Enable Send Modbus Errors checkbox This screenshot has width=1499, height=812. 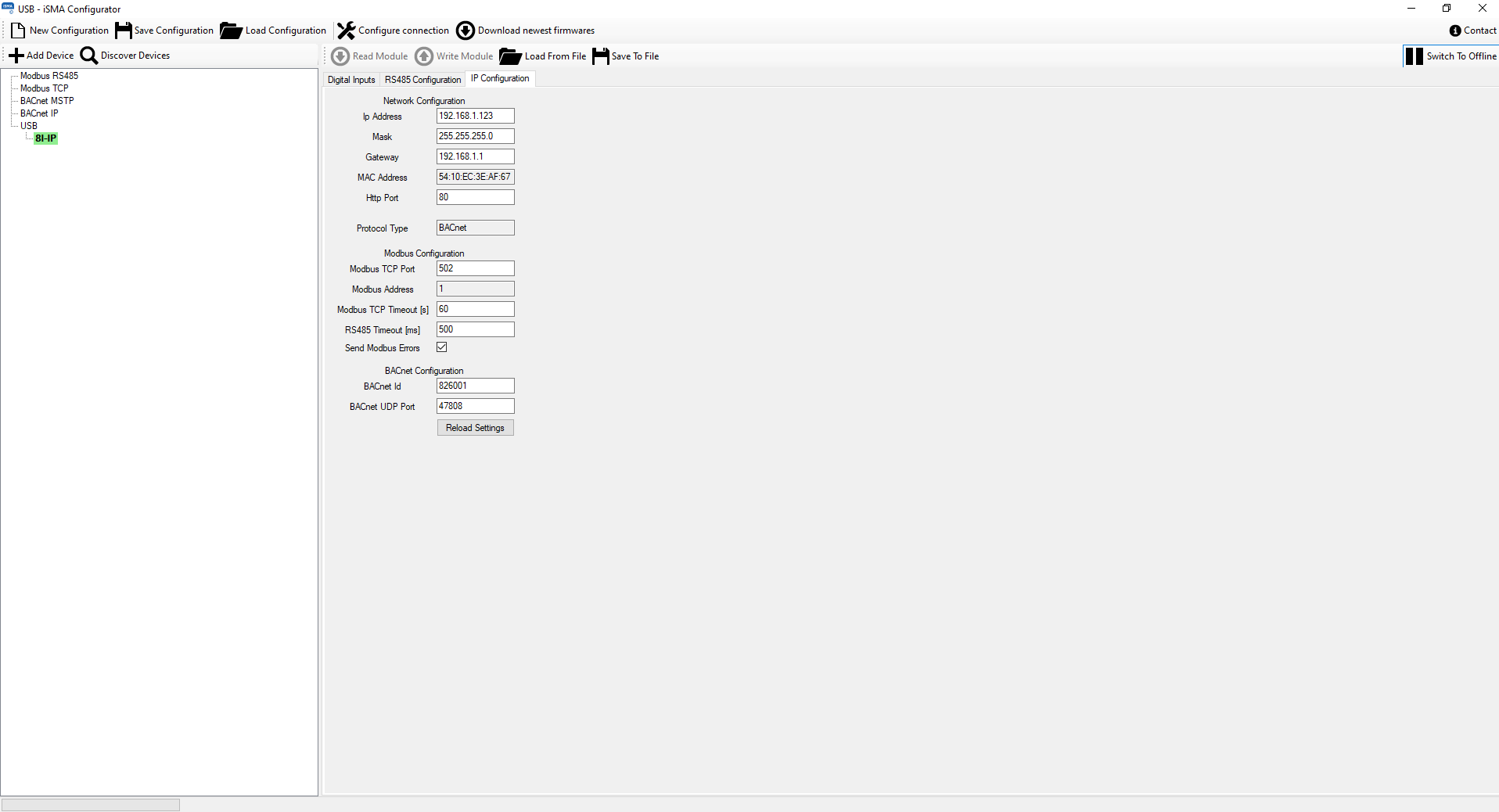[441, 347]
